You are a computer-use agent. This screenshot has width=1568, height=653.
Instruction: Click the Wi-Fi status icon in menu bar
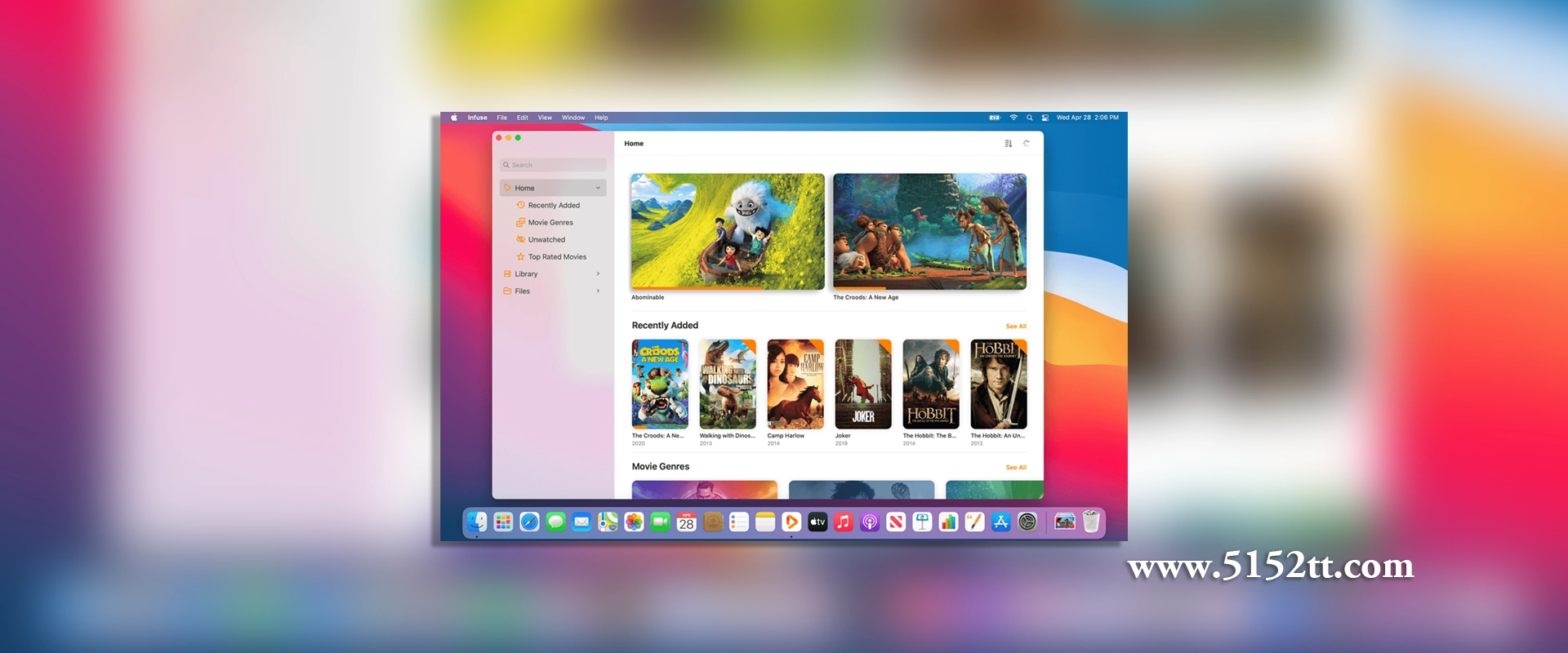(1013, 118)
